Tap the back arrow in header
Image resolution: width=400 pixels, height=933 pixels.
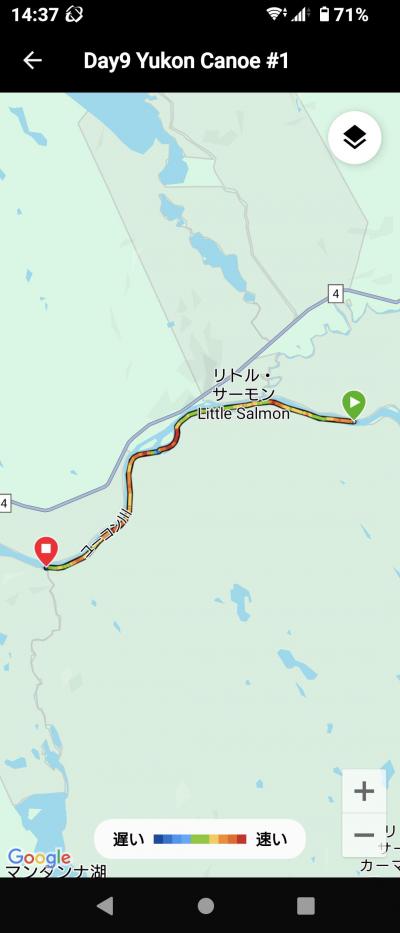(32, 61)
